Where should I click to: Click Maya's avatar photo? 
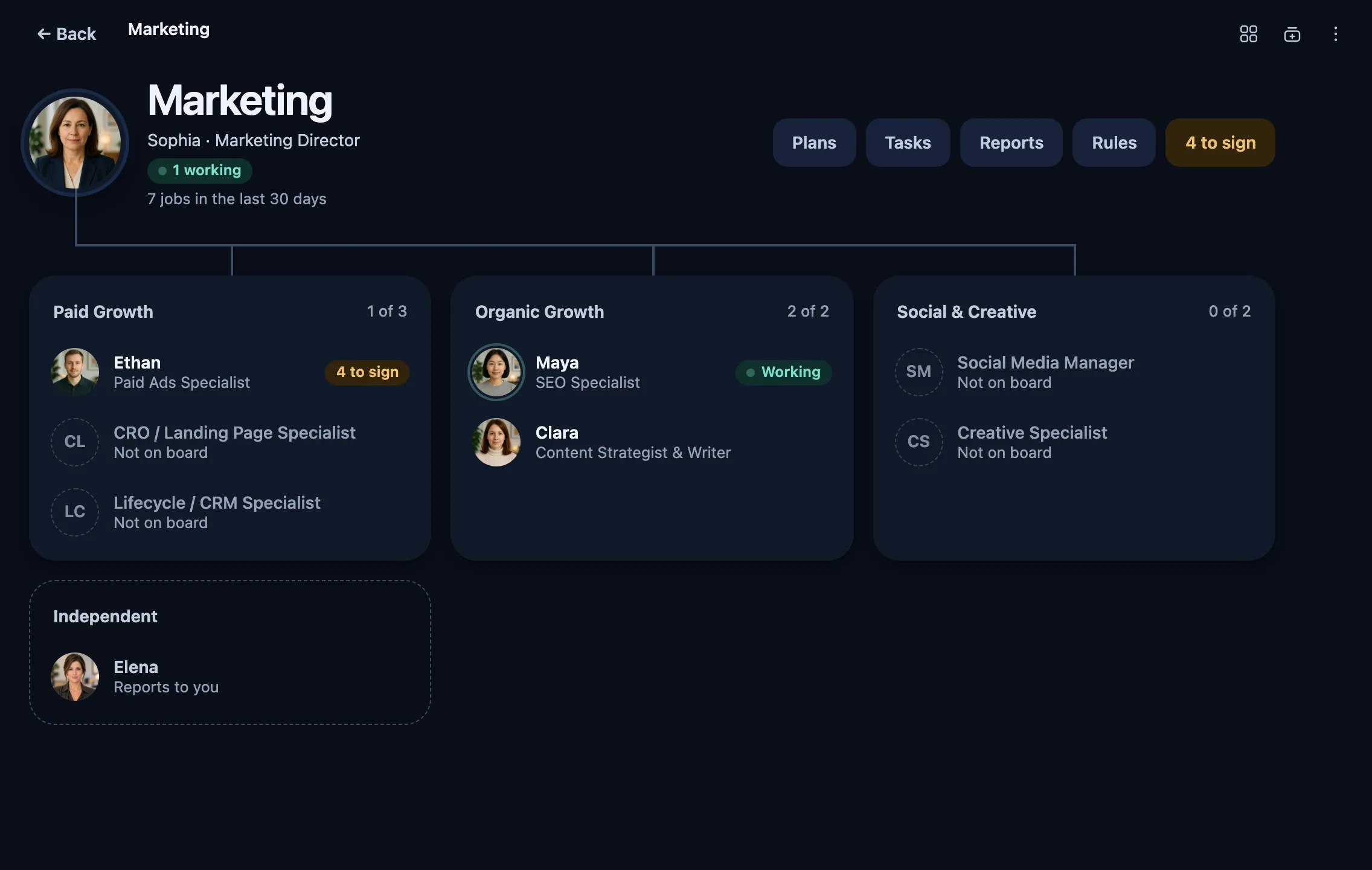point(496,372)
